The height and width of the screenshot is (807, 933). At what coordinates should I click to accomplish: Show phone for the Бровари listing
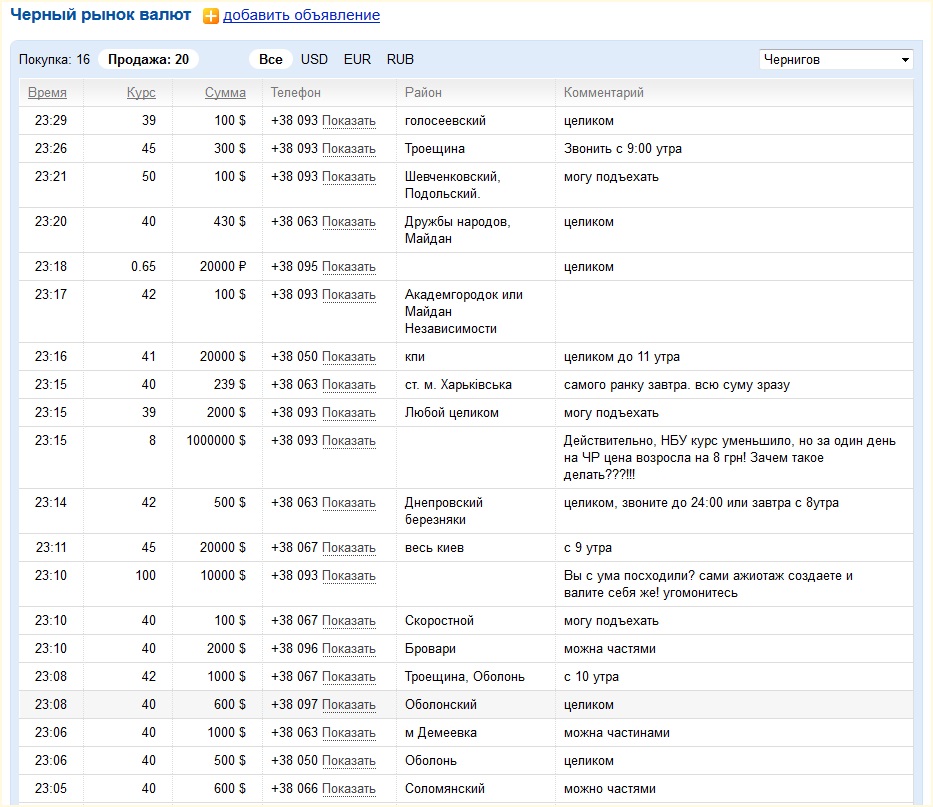pyautogui.click(x=349, y=649)
